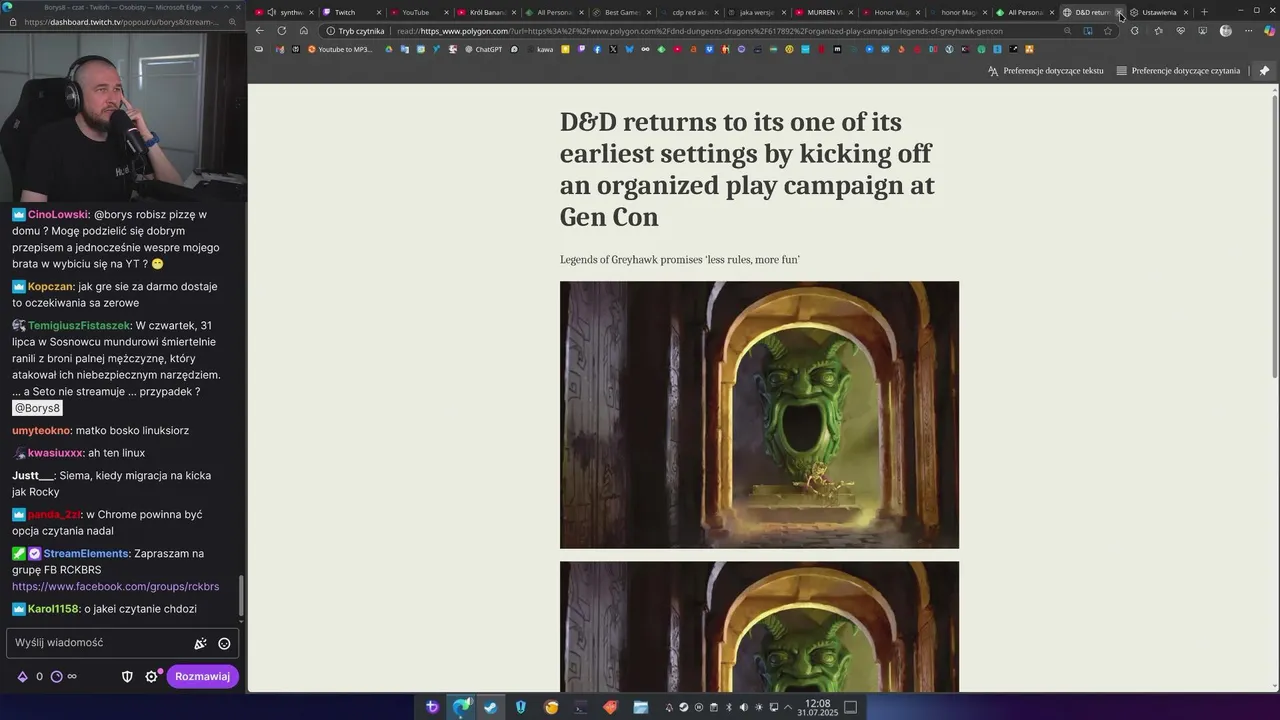Switch to the Ustawienia settings tab
The height and width of the screenshot is (720, 1280).
(1159, 12)
